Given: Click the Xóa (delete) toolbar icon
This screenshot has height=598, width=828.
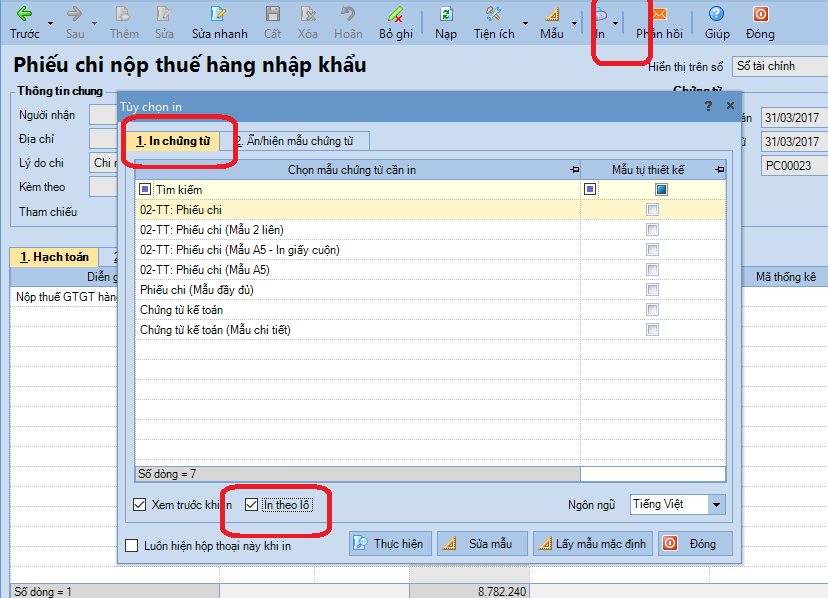Looking at the screenshot, I should pyautogui.click(x=308, y=14).
